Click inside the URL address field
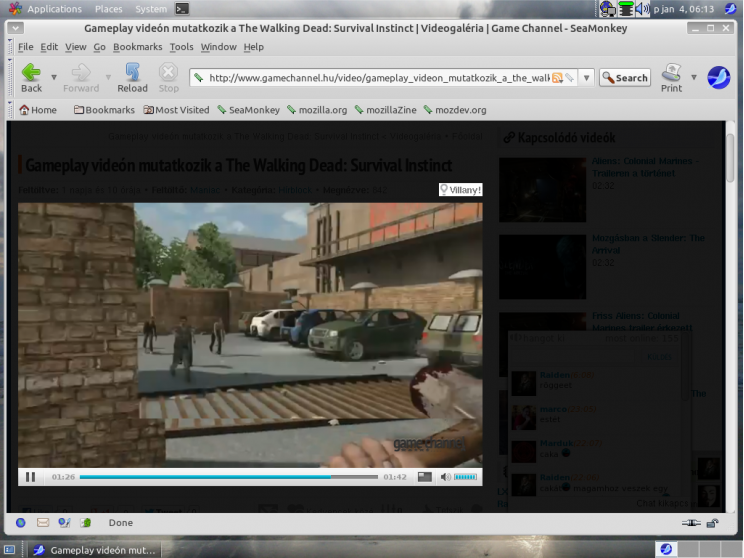Screen dimensions: 744x558 (379, 78)
